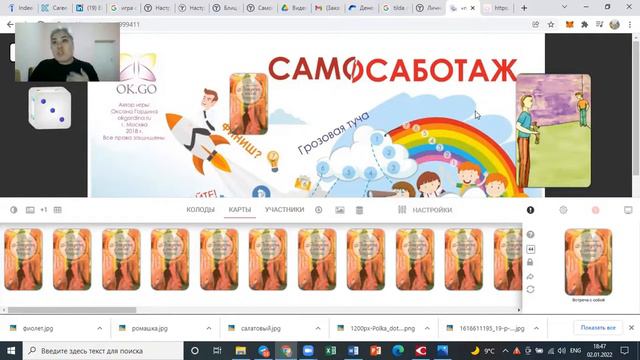
Task: Click the Windows search box
Action: (102, 351)
